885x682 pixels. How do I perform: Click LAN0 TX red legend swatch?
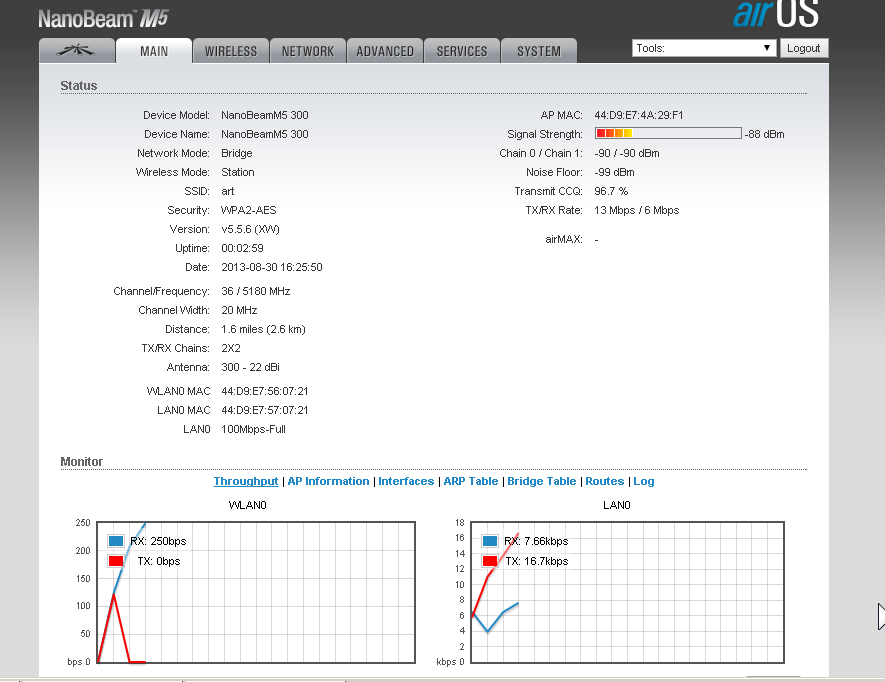tap(490, 561)
